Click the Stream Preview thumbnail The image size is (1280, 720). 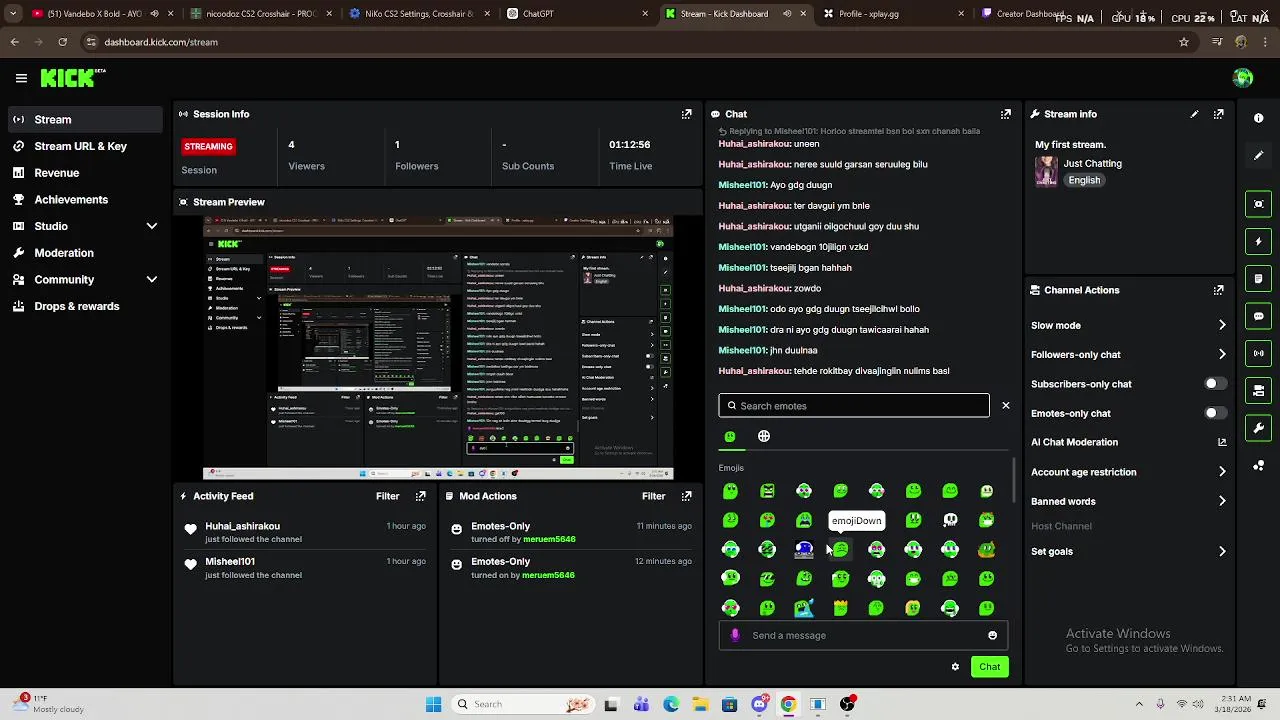(438, 347)
